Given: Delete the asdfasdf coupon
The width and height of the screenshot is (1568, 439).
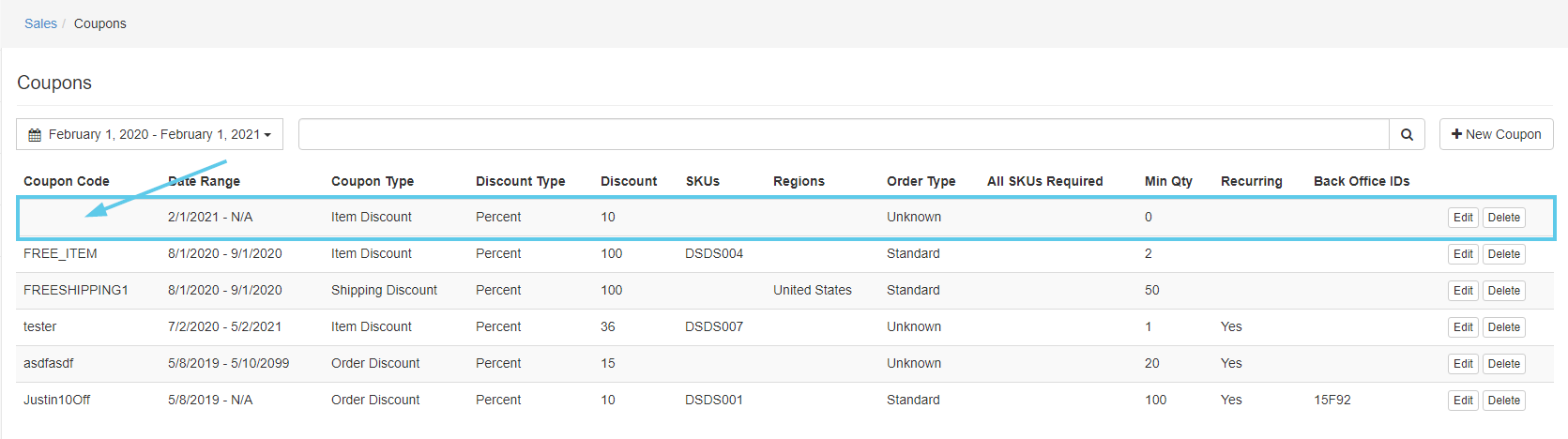Looking at the screenshot, I should 1503,364.
